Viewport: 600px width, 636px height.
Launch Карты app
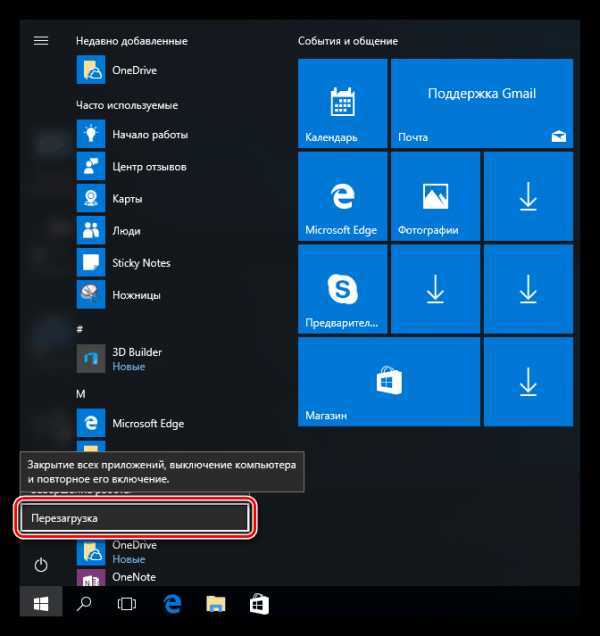click(110, 198)
